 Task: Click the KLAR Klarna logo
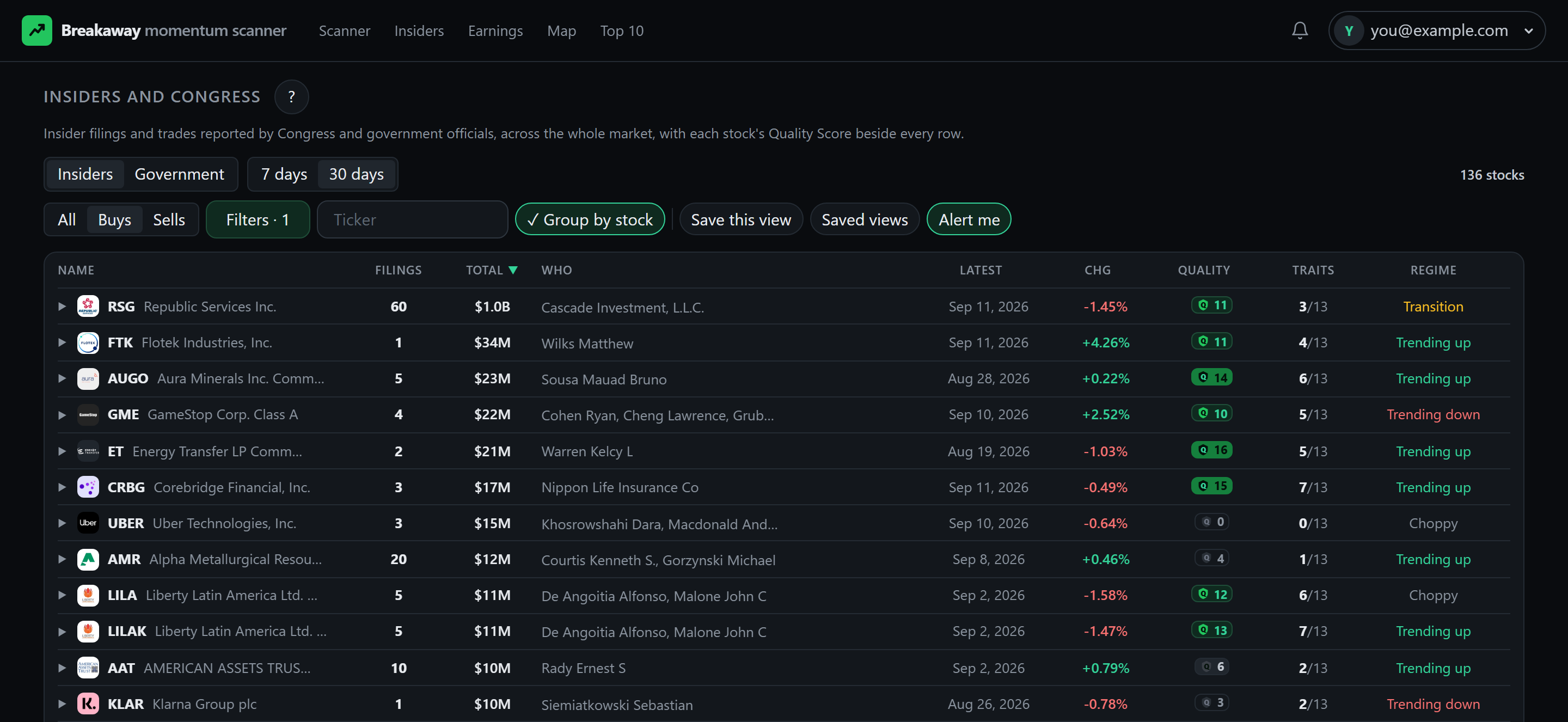click(88, 703)
